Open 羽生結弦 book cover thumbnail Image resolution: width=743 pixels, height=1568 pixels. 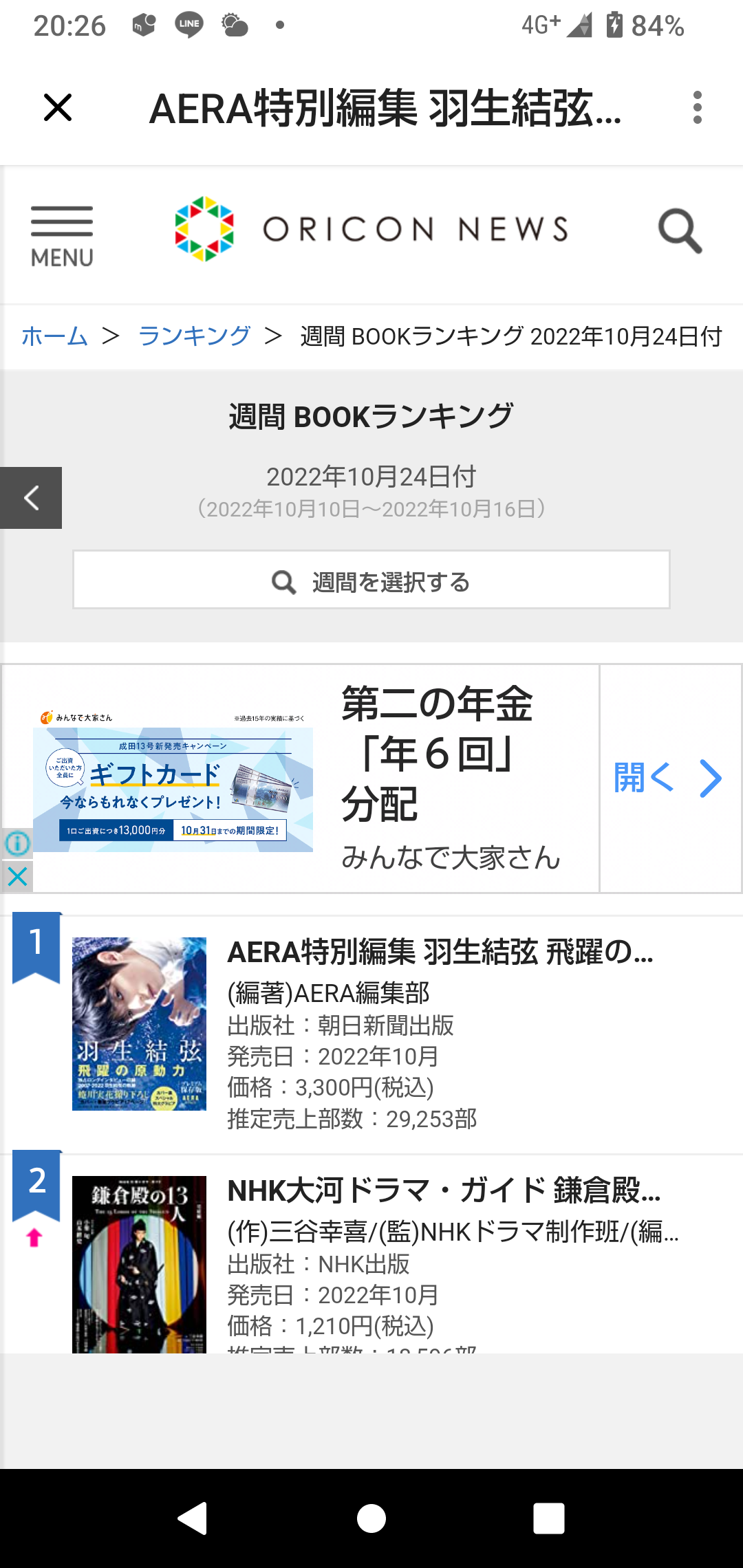point(139,1023)
